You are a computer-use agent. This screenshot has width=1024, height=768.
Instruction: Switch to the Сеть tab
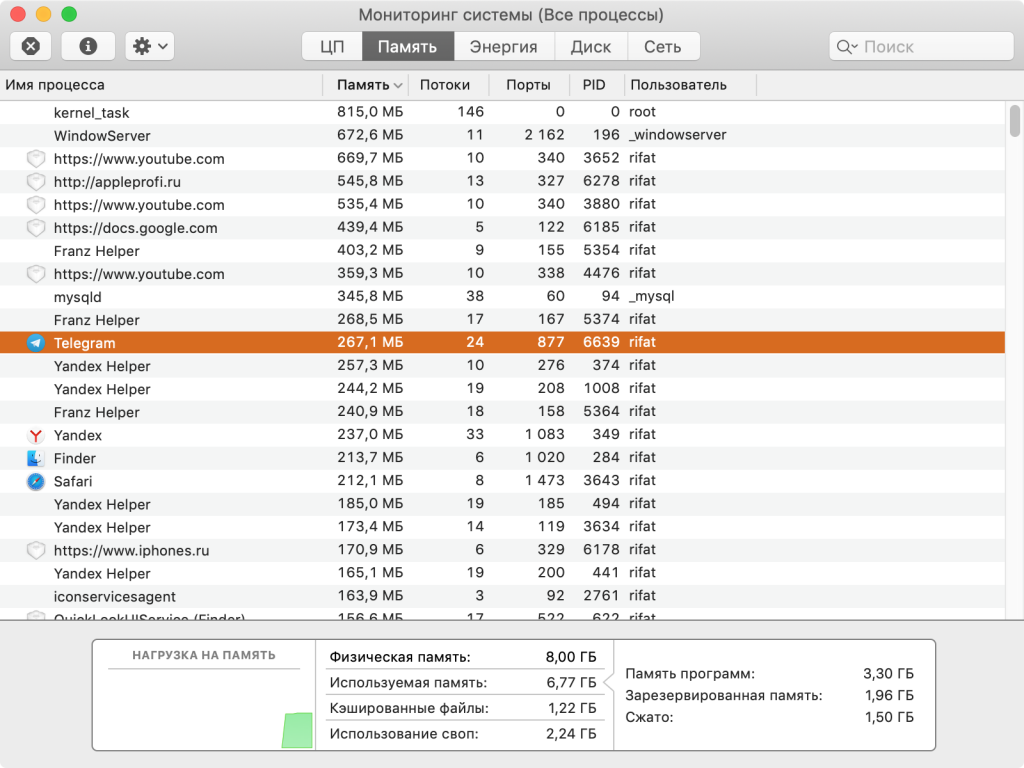pyautogui.click(x=663, y=46)
